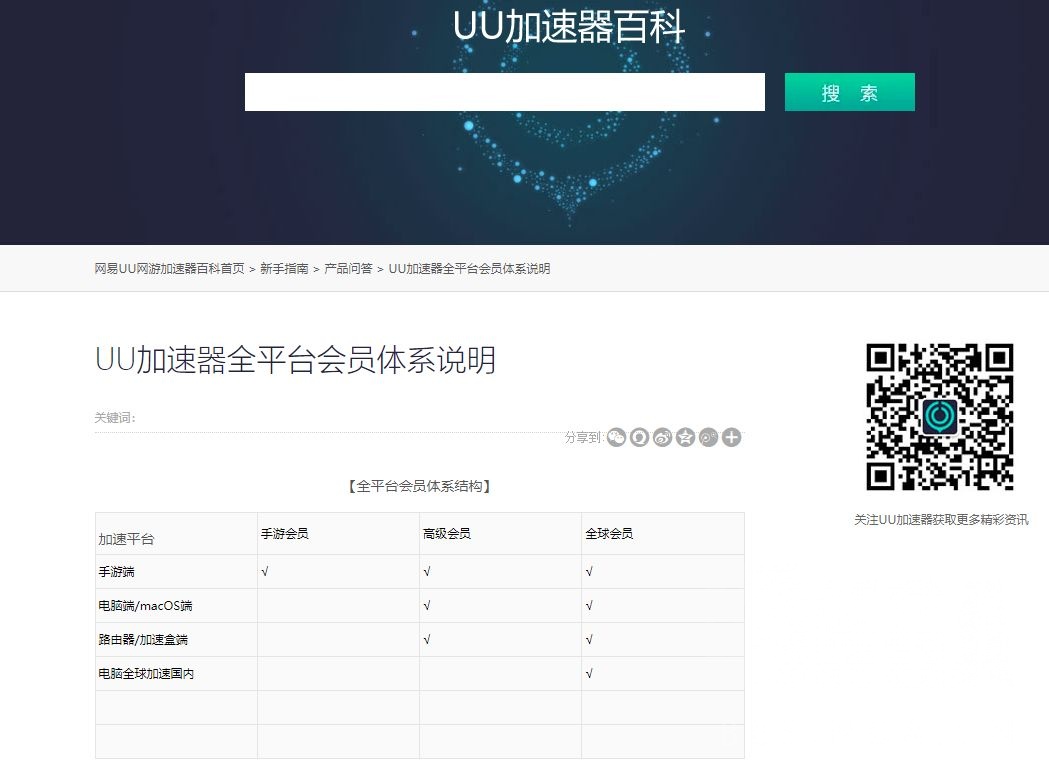The width and height of the screenshot is (1049, 776).
Task: Navigate to 产品问答 in the breadcrumb
Action: (x=348, y=269)
